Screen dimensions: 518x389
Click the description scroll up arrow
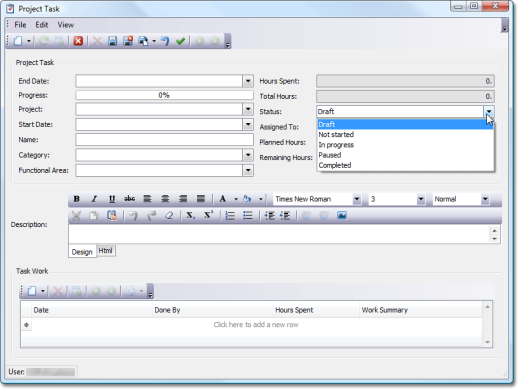click(494, 231)
